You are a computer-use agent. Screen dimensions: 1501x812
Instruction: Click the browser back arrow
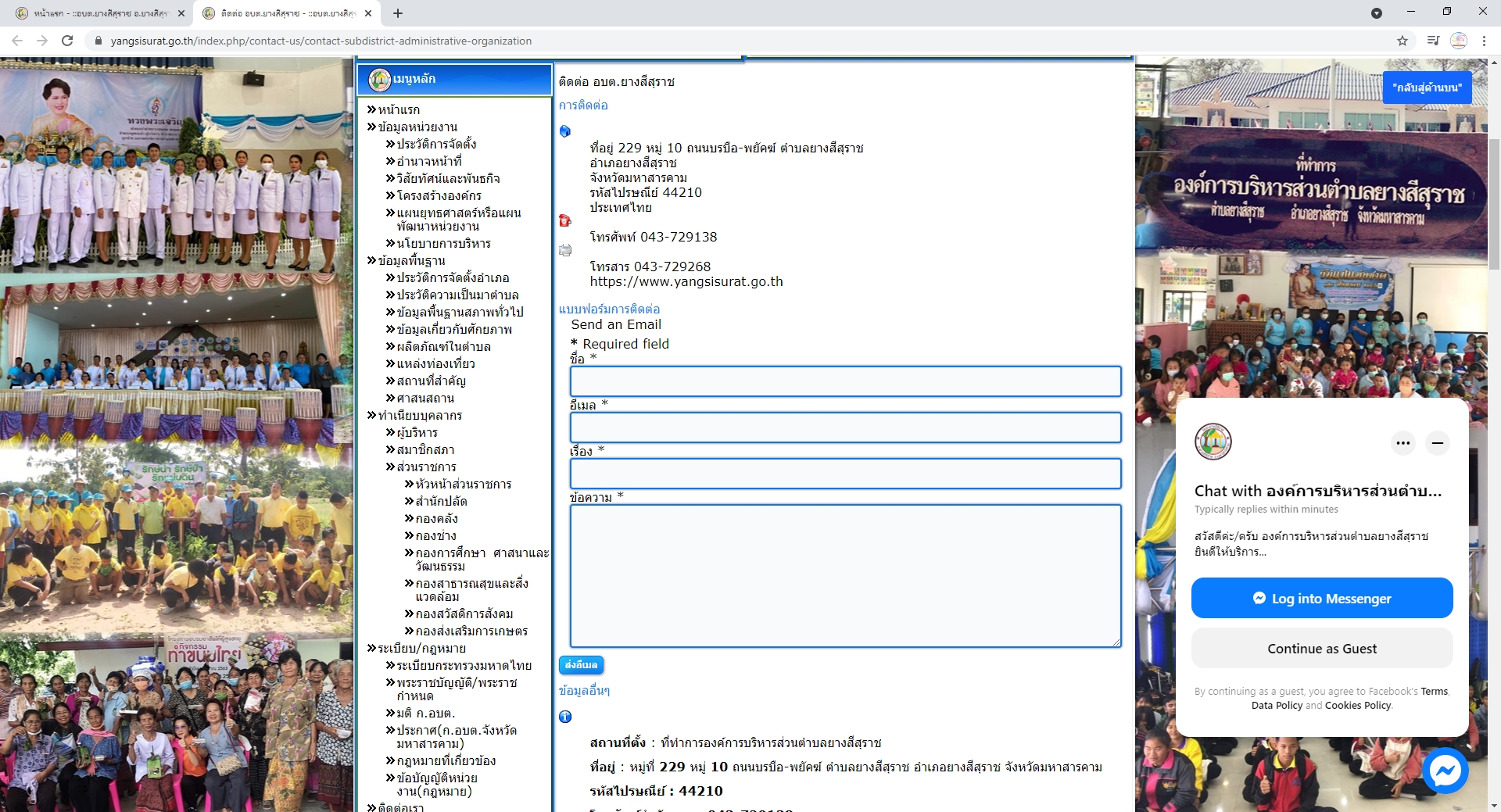(x=17, y=41)
